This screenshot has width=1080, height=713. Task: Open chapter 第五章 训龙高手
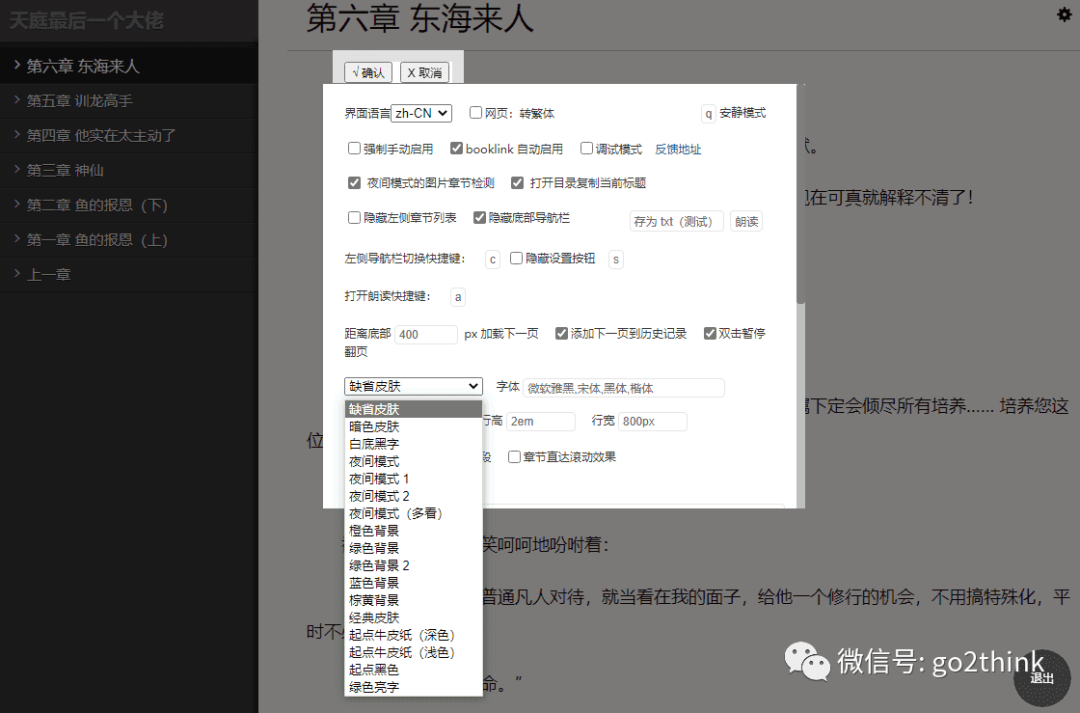[x=80, y=101]
